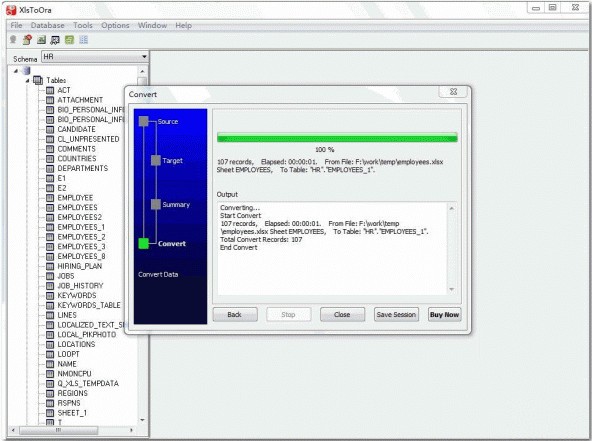Select the EMPLOYEES2 table row

80,217
